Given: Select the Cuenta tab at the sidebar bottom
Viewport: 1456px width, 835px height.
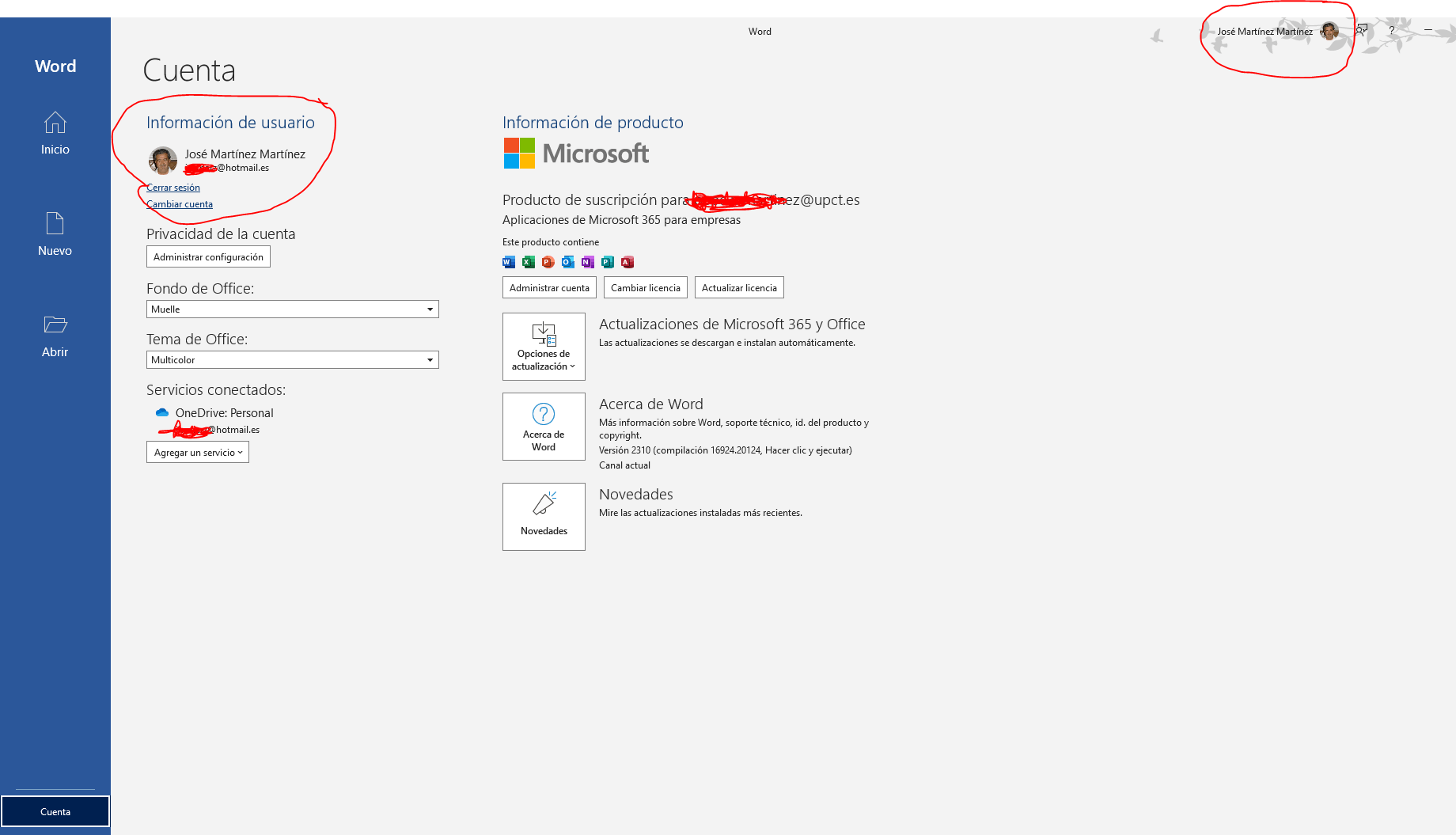Looking at the screenshot, I should [x=55, y=811].
